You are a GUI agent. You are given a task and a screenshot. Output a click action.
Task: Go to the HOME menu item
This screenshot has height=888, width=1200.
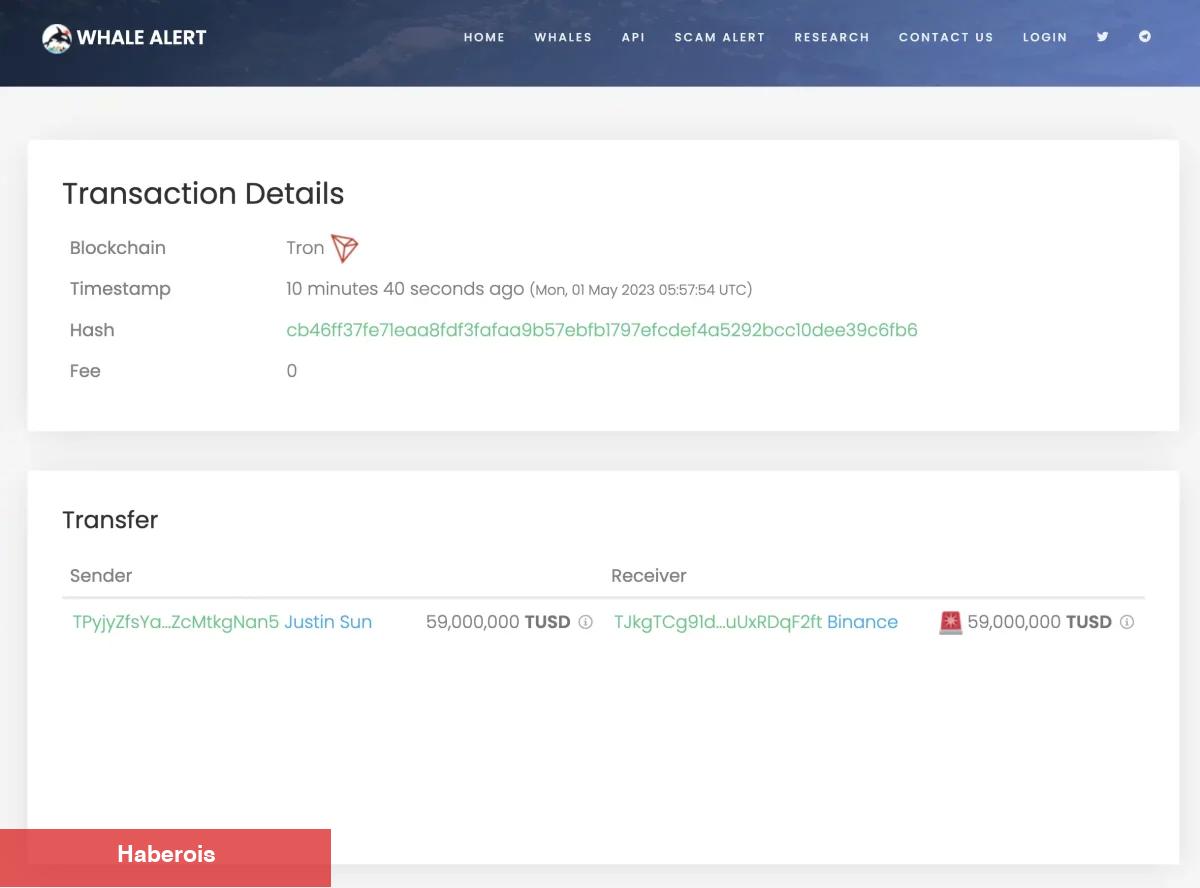click(x=484, y=37)
